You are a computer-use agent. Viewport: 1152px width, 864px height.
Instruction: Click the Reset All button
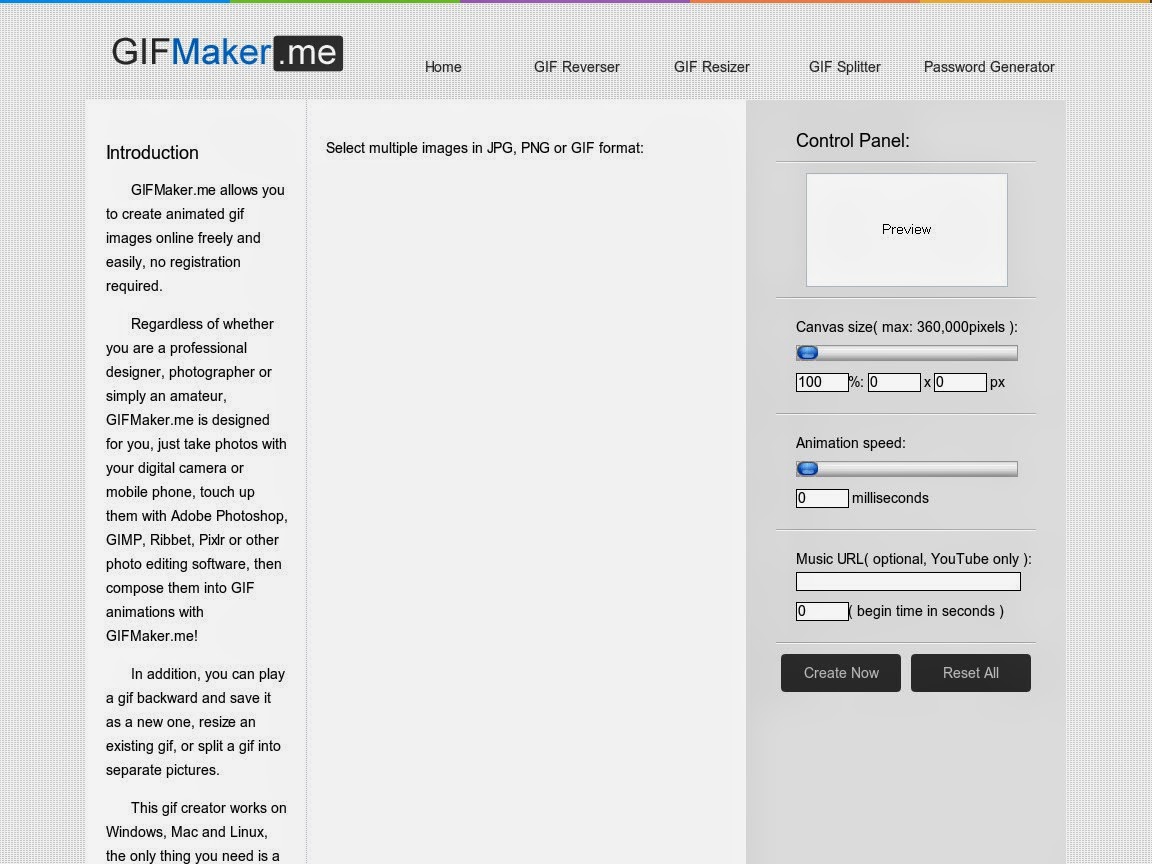[x=971, y=673]
